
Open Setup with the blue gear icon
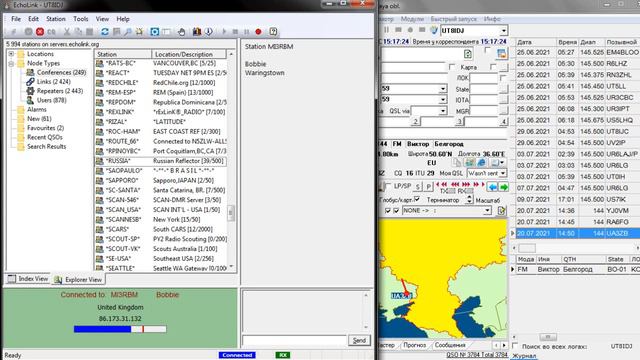155,31
